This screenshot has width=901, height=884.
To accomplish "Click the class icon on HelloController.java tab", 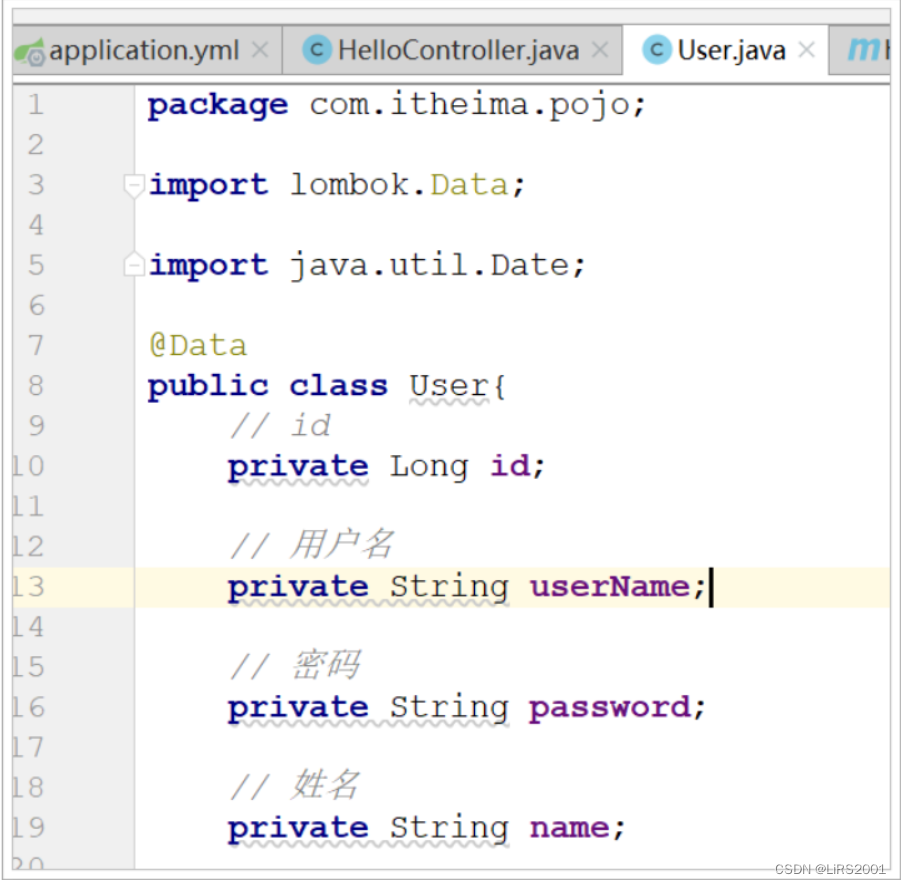I will click(317, 49).
